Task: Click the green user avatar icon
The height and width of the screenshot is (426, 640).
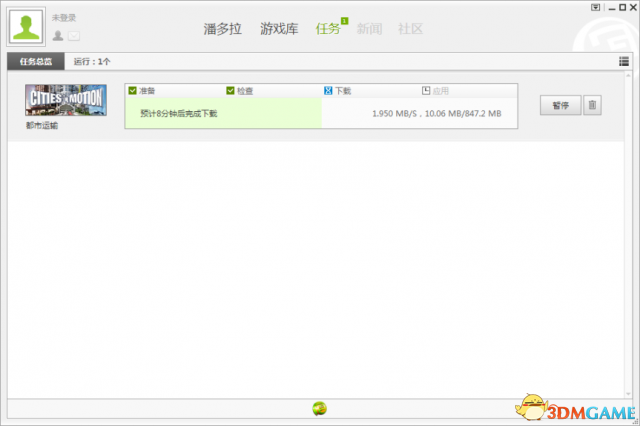Action: point(27,27)
